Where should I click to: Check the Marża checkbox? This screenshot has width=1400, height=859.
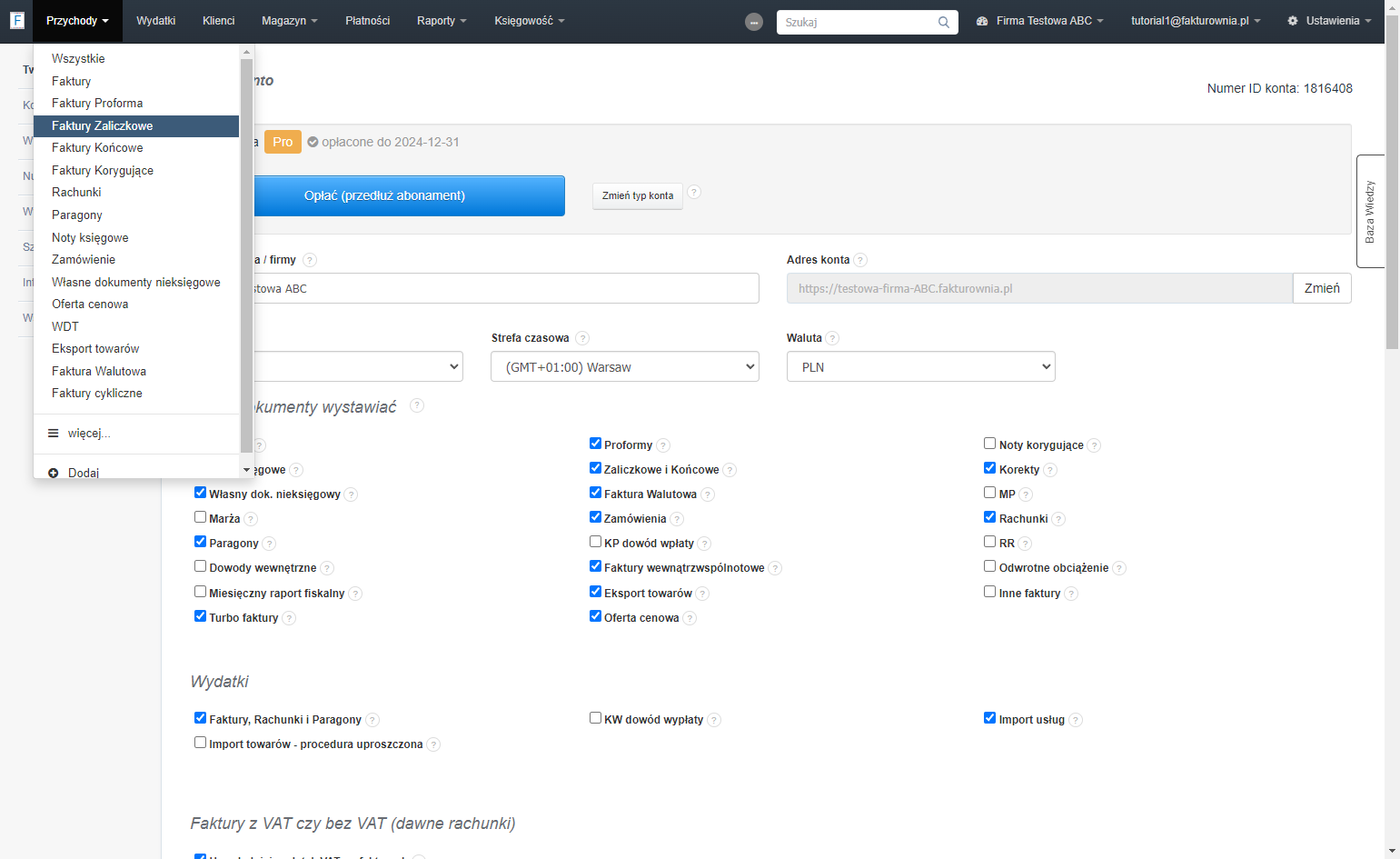click(200, 517)
